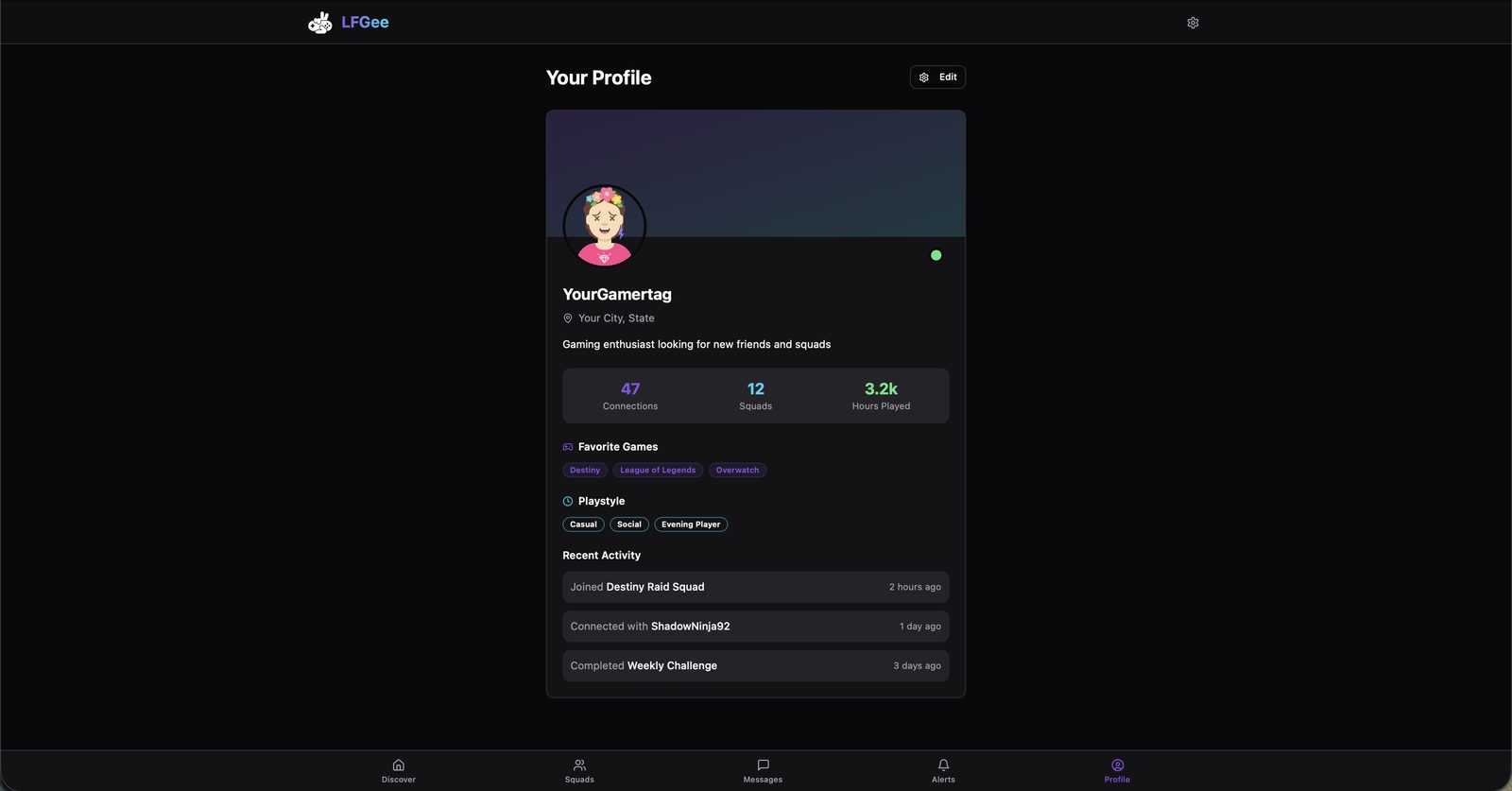
Task: Open the Connected with ShadowNinja92 activity
Action: pyautogui.click(x=756, y=627)
